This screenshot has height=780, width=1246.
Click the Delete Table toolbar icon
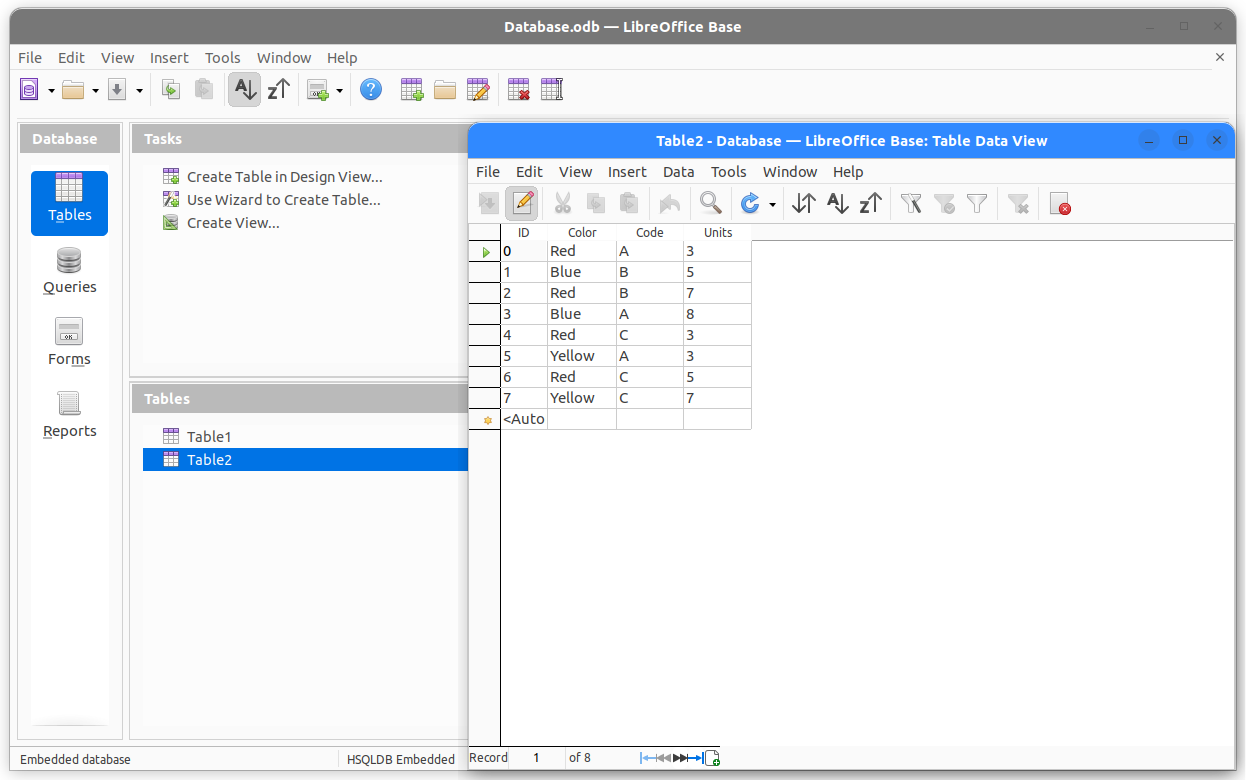pos(518,90)
